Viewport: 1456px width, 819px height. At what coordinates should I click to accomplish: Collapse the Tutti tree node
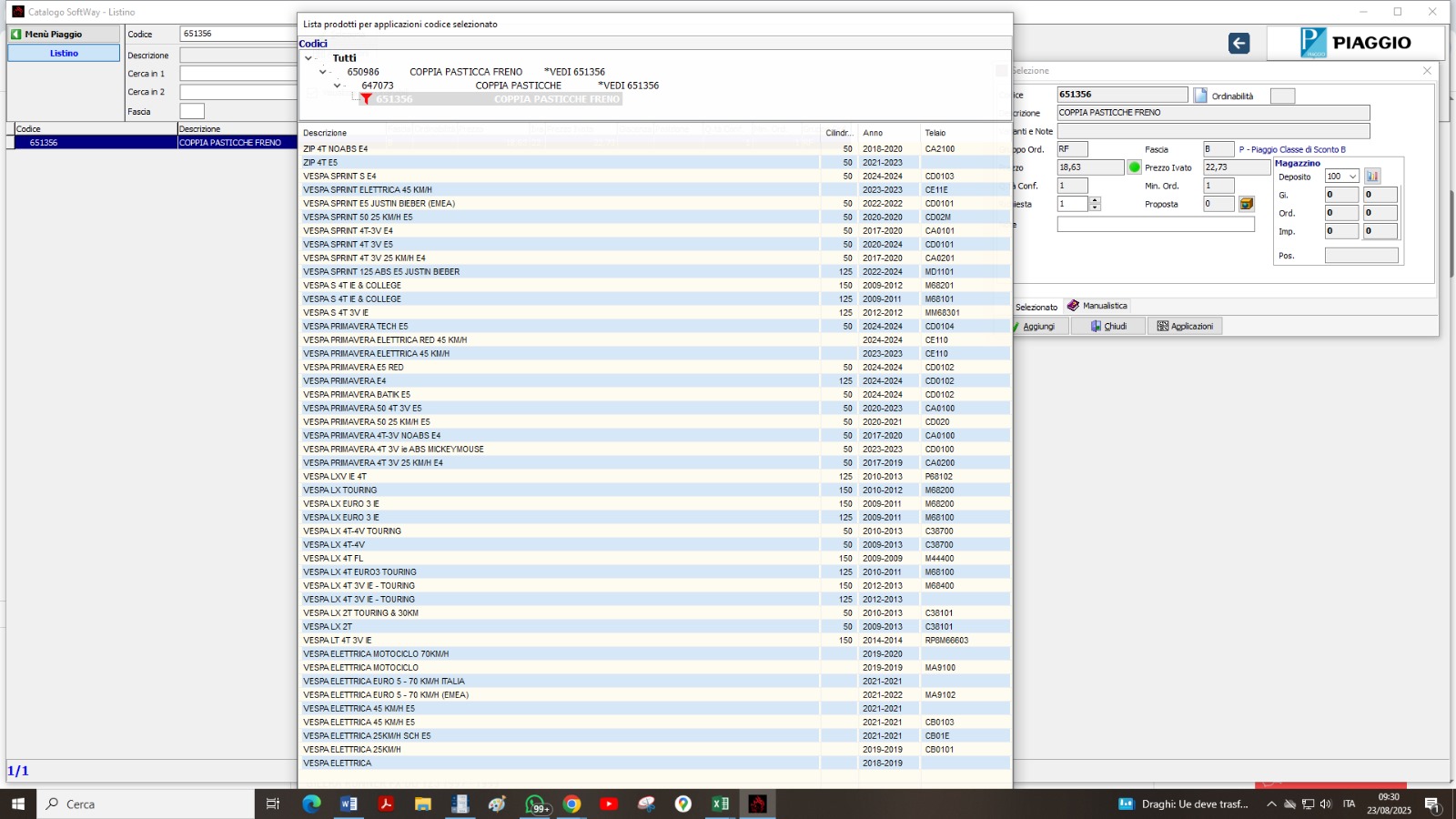click(x=308, y=58)
